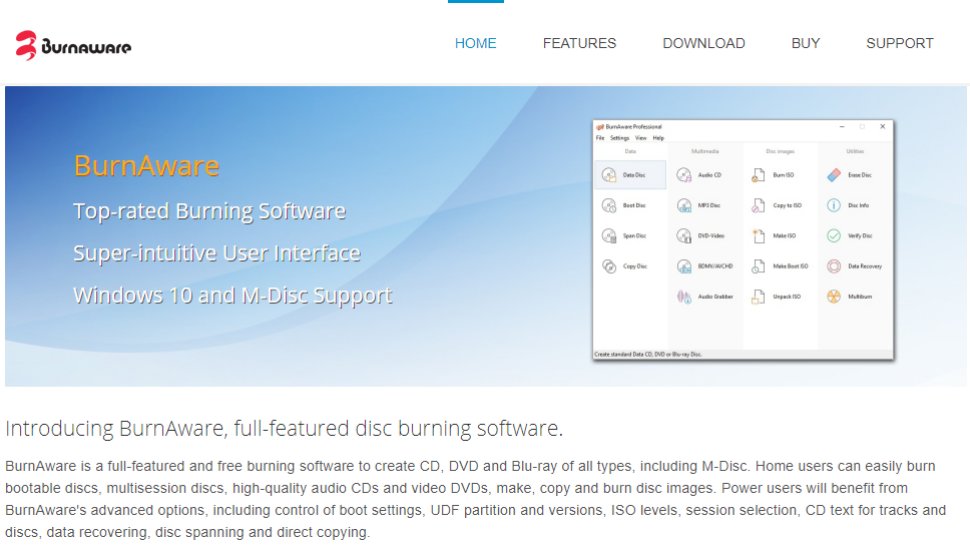Click the status bar text "Create standard Data CD, DVD or Blu-ray Disc"
The image size is (970, 545).
click(648, 354)
